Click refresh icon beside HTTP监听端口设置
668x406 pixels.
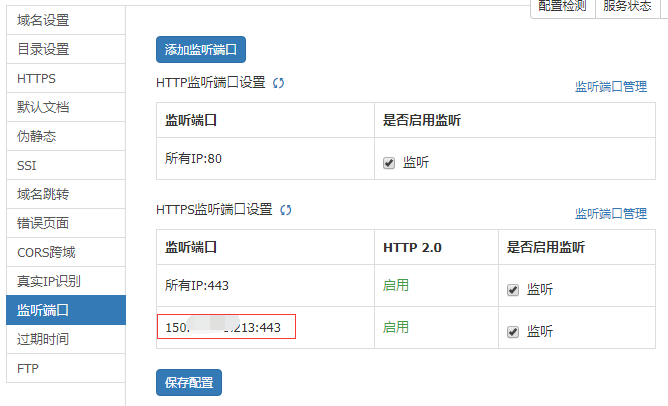[x=279, y=83]
